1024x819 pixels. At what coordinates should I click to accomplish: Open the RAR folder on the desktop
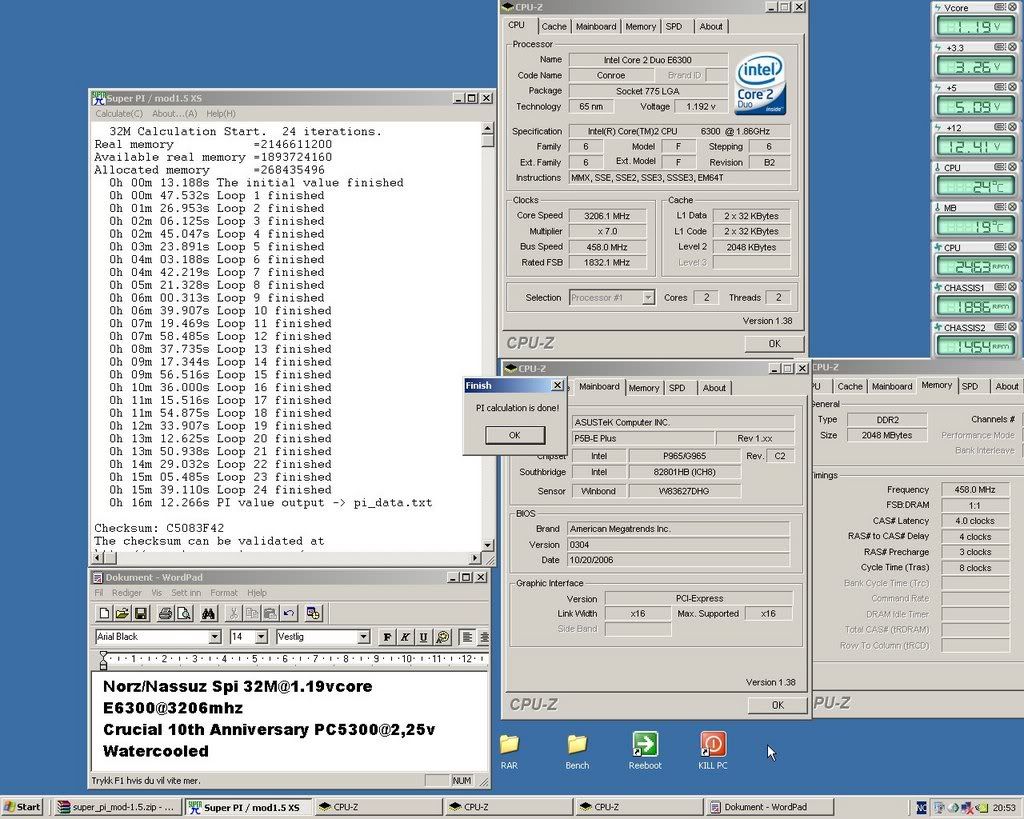[x=509, y=751]
